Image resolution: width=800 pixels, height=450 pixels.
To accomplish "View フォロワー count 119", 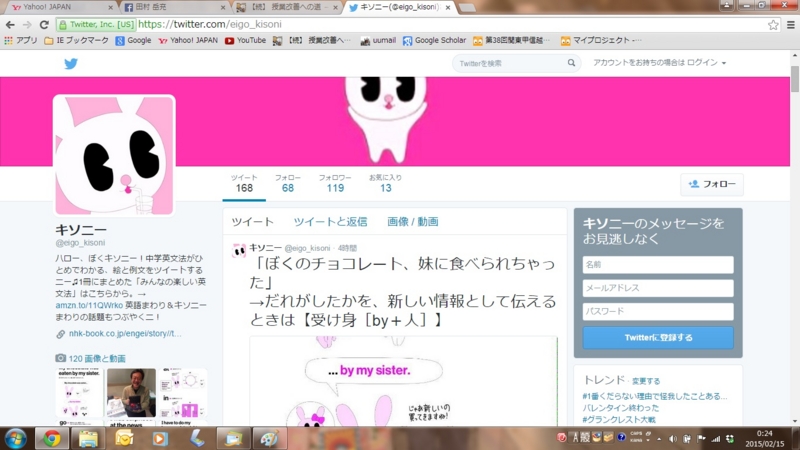I will point(335,183).
